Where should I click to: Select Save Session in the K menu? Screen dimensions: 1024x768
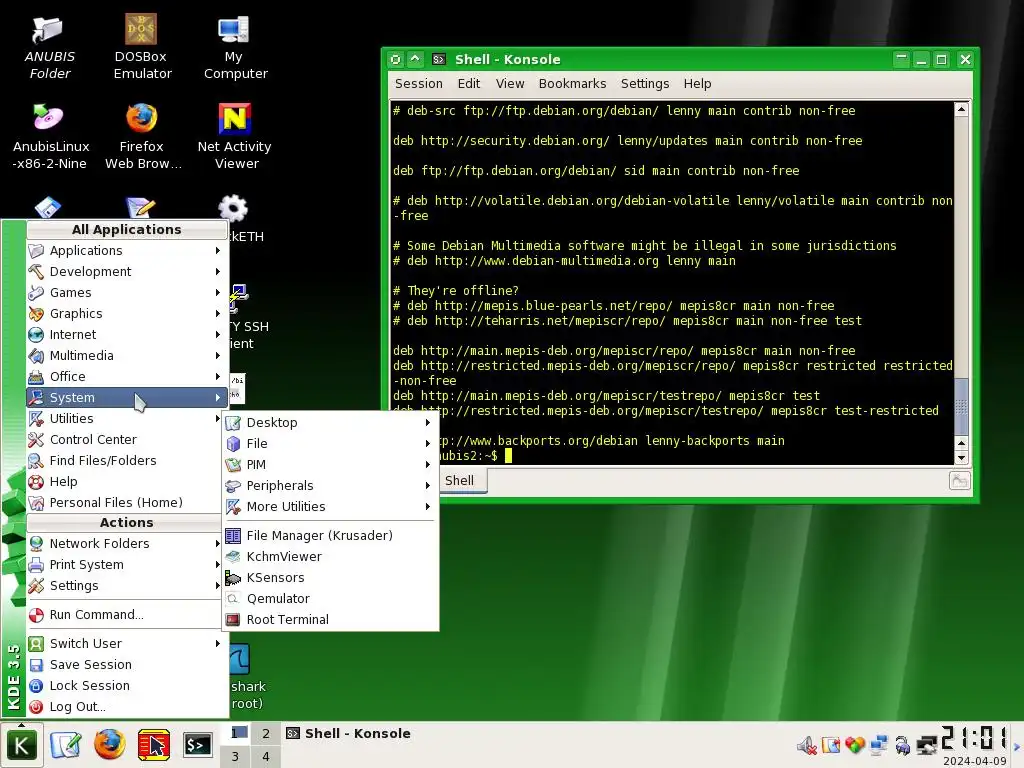126,664
